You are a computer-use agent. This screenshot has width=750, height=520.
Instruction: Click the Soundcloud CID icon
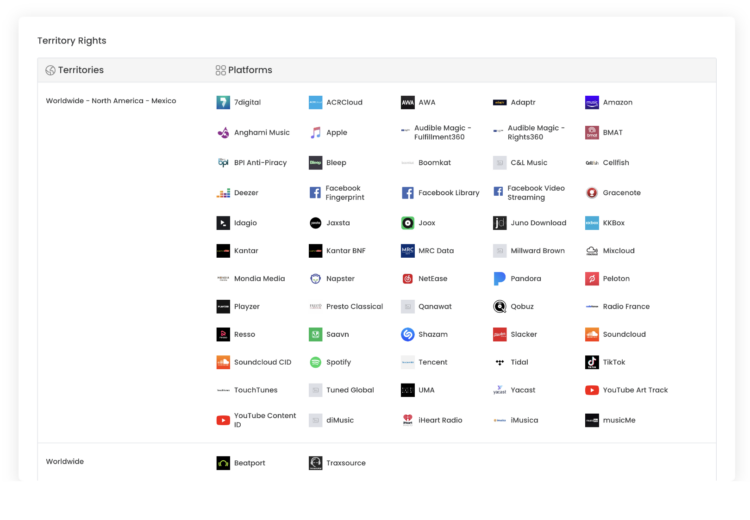pos(223,362)
